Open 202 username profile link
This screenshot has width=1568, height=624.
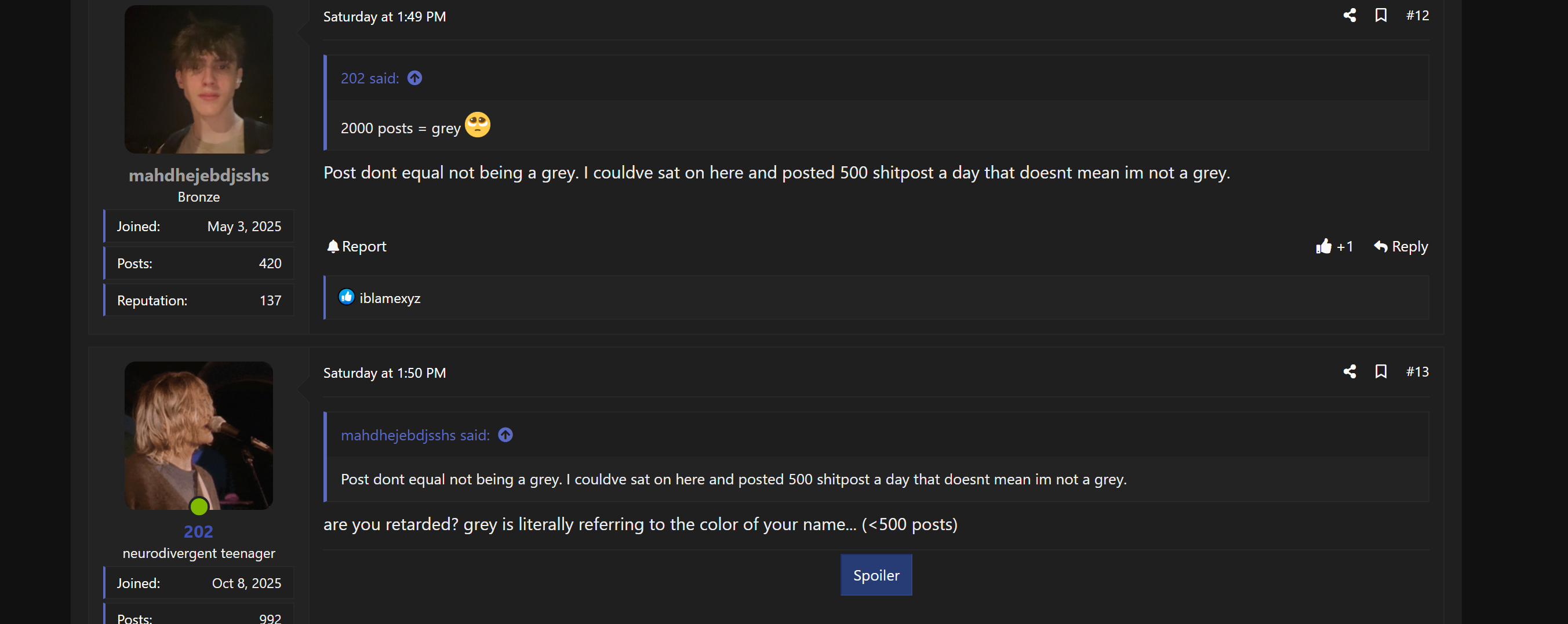click(x=198, y=531)
